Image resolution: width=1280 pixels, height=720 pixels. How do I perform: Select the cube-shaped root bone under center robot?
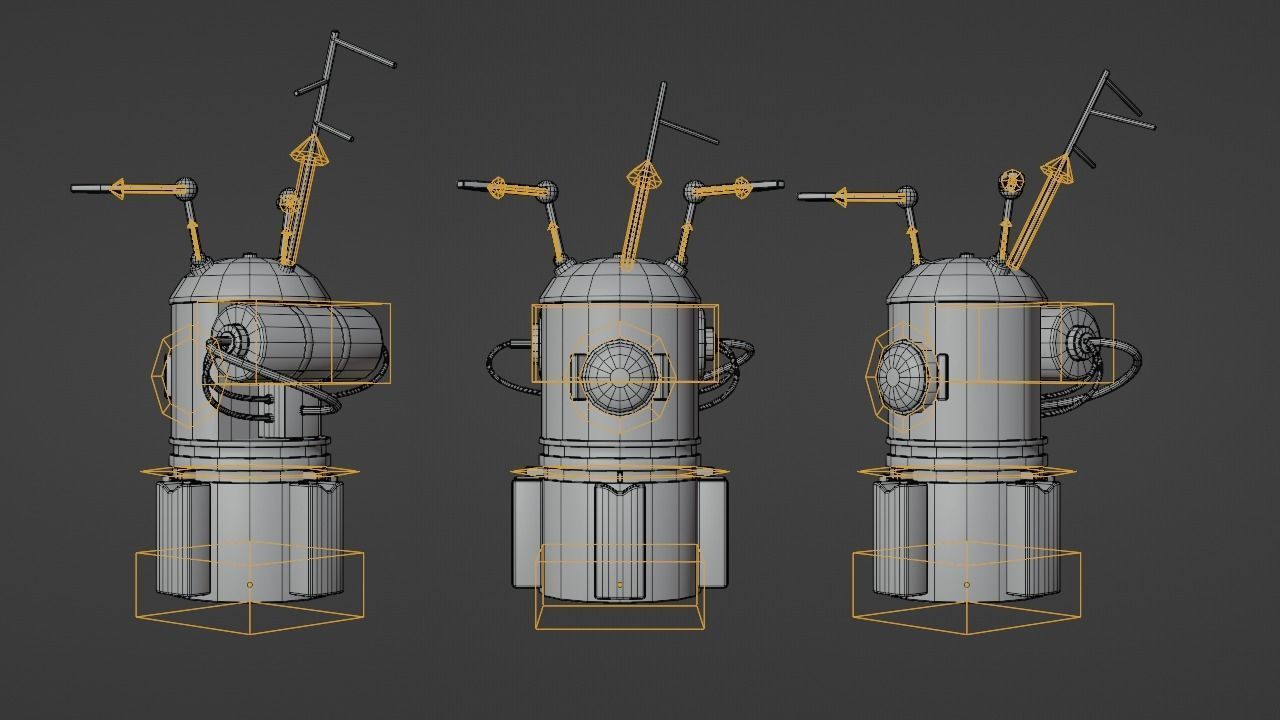620,587
